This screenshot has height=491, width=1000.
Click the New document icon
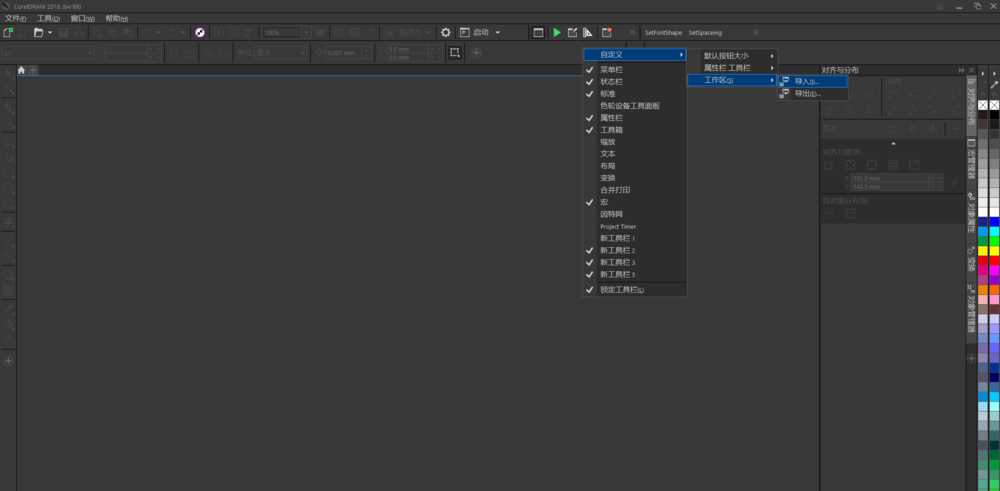8,33
